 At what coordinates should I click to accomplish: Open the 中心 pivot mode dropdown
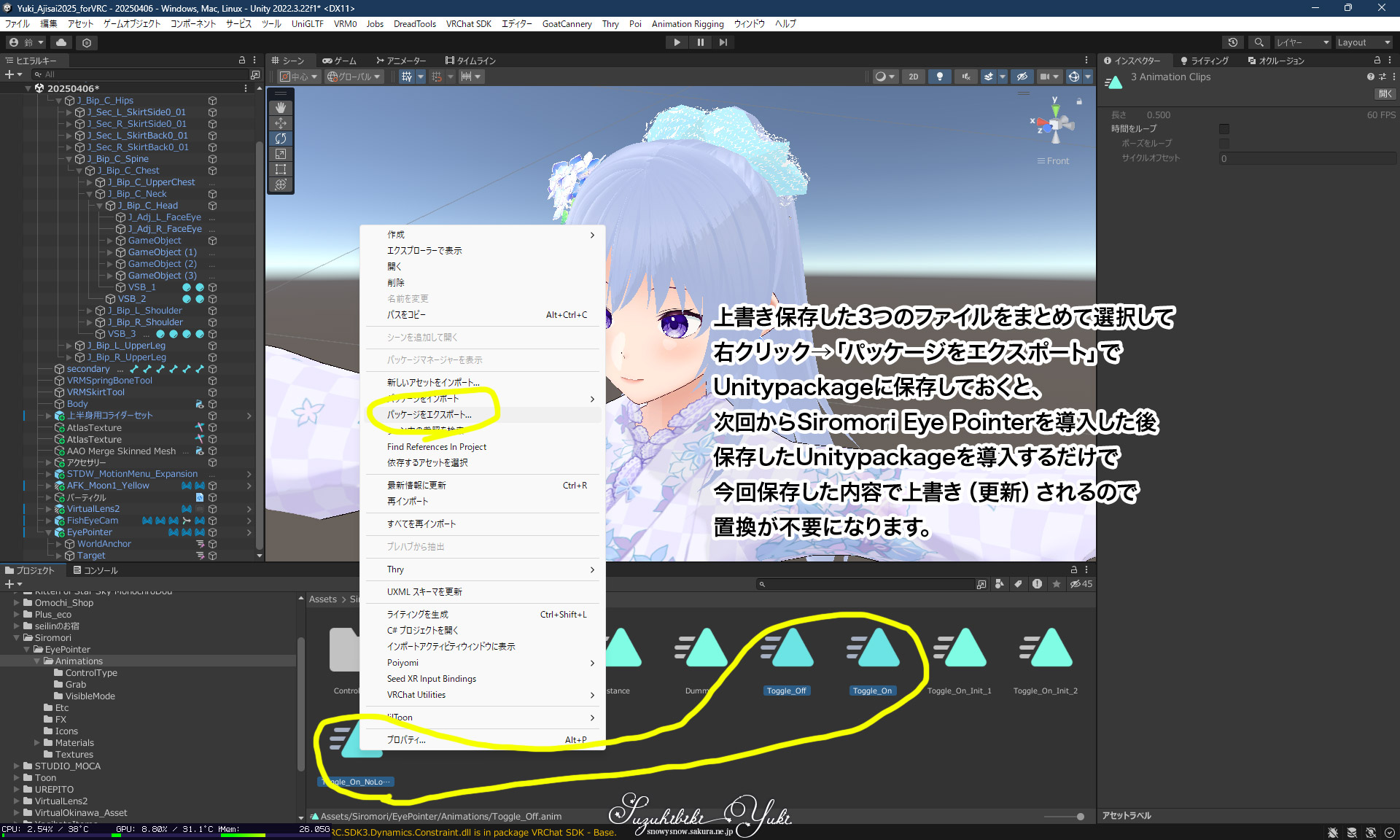click(299, 77)
